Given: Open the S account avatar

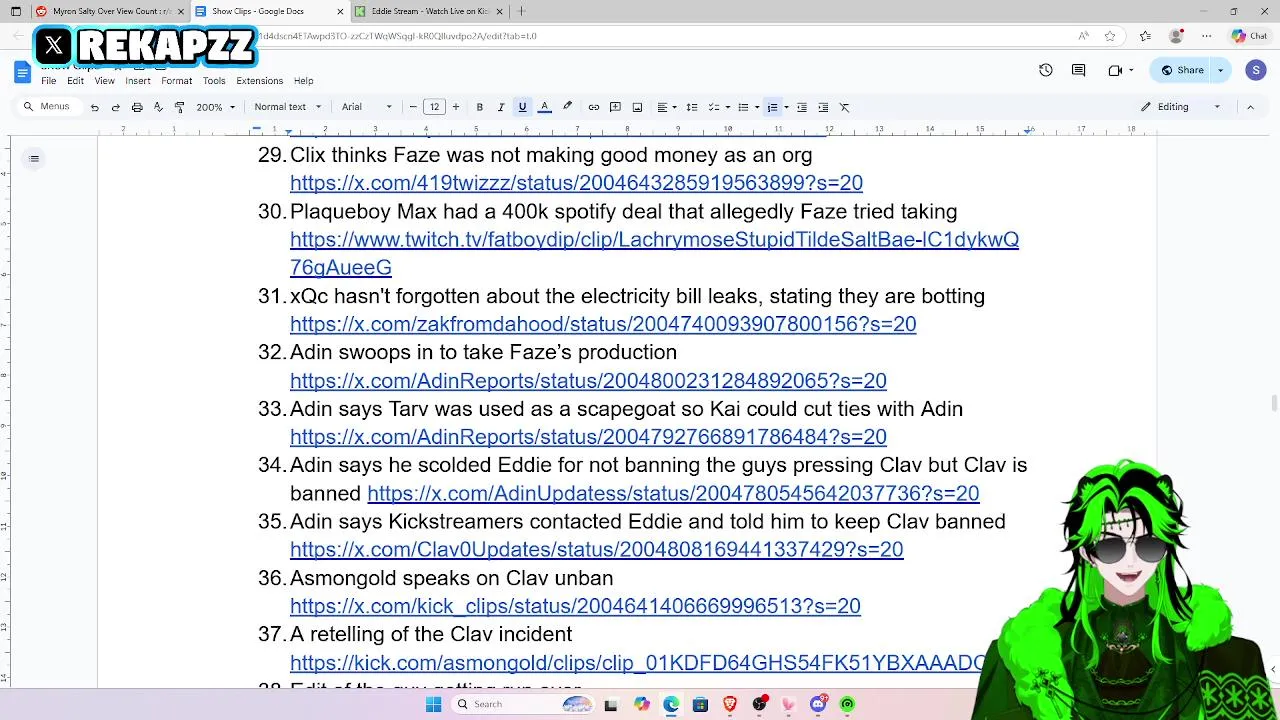Looking at the screenshot, I should point(1256,70).
